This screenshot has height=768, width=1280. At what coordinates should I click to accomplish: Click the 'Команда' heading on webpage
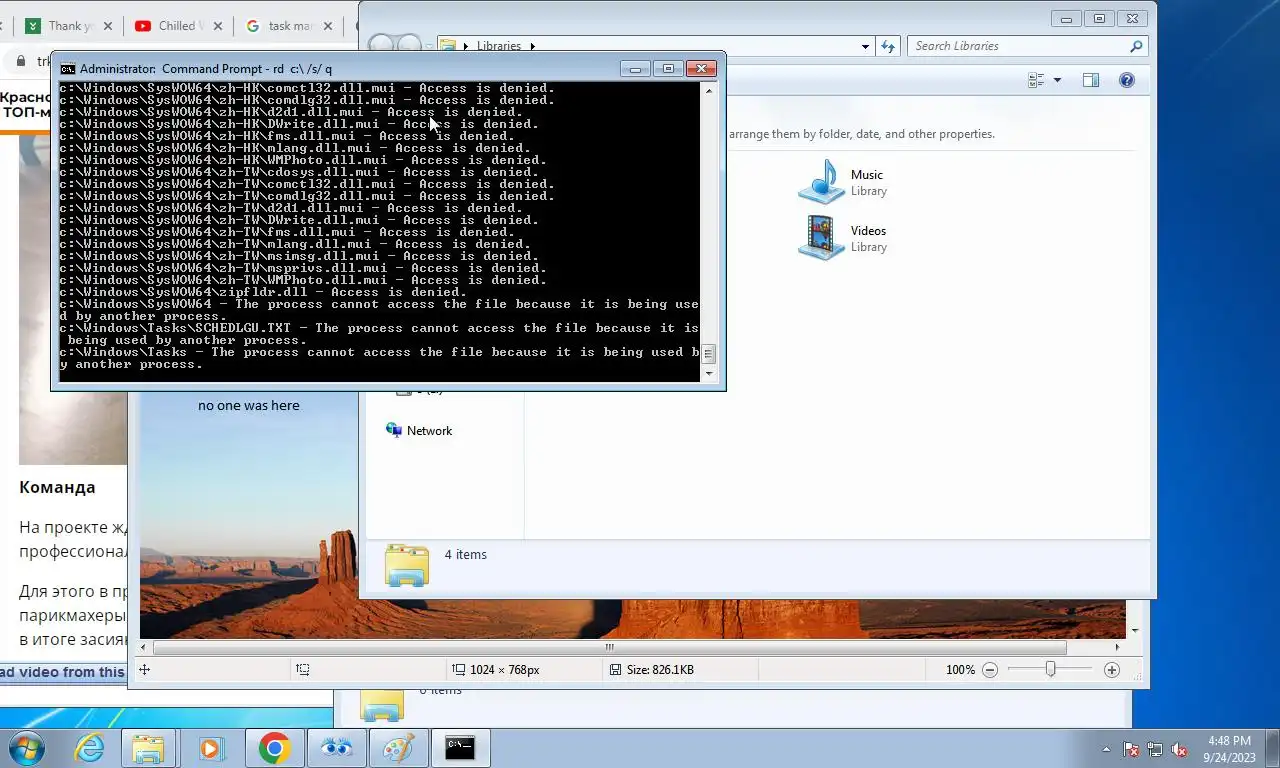click(x=57, y=488)
